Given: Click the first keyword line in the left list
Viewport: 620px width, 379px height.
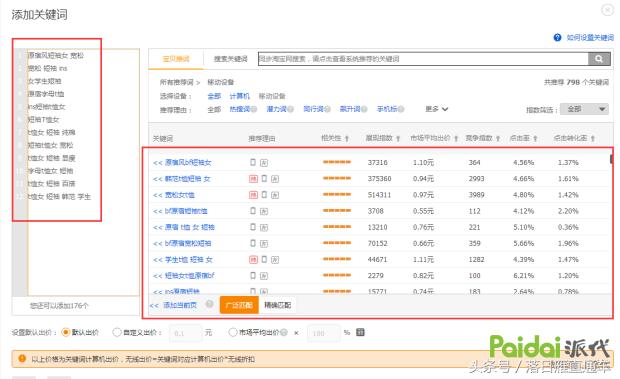Looking at the screenshot, I should point(56,55).
